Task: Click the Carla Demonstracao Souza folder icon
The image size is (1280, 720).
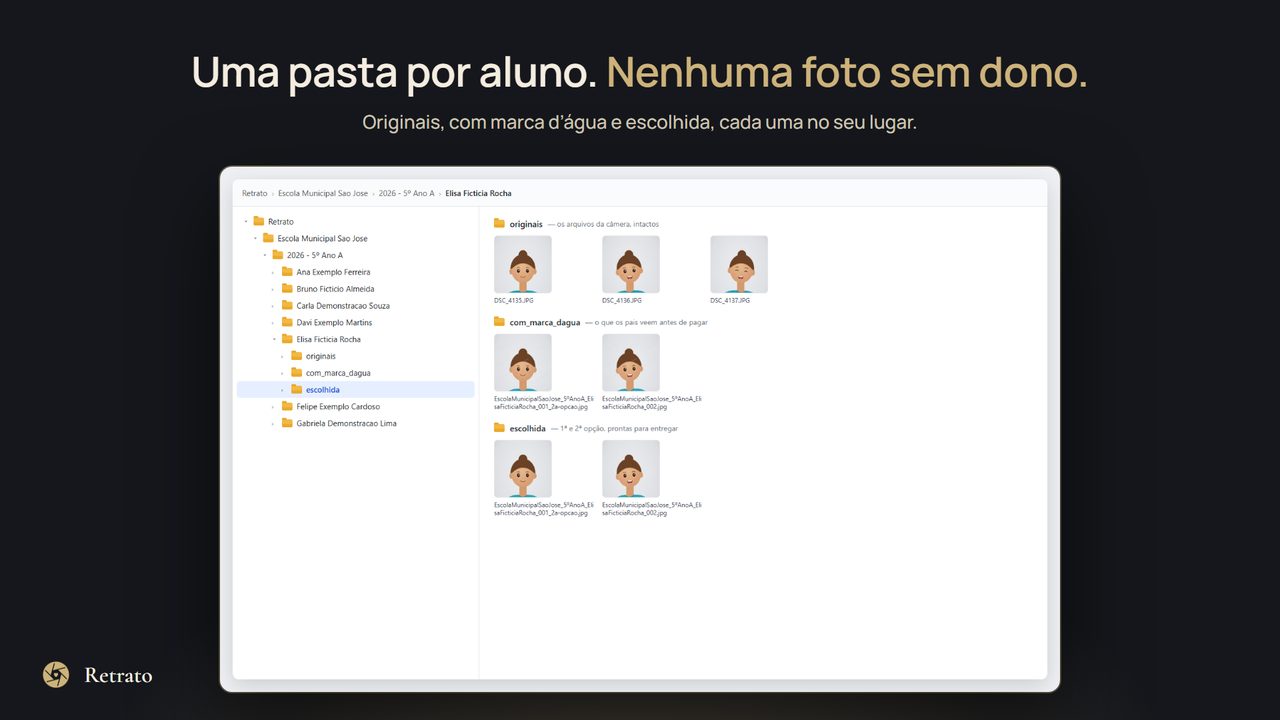Action: point(287,306)
